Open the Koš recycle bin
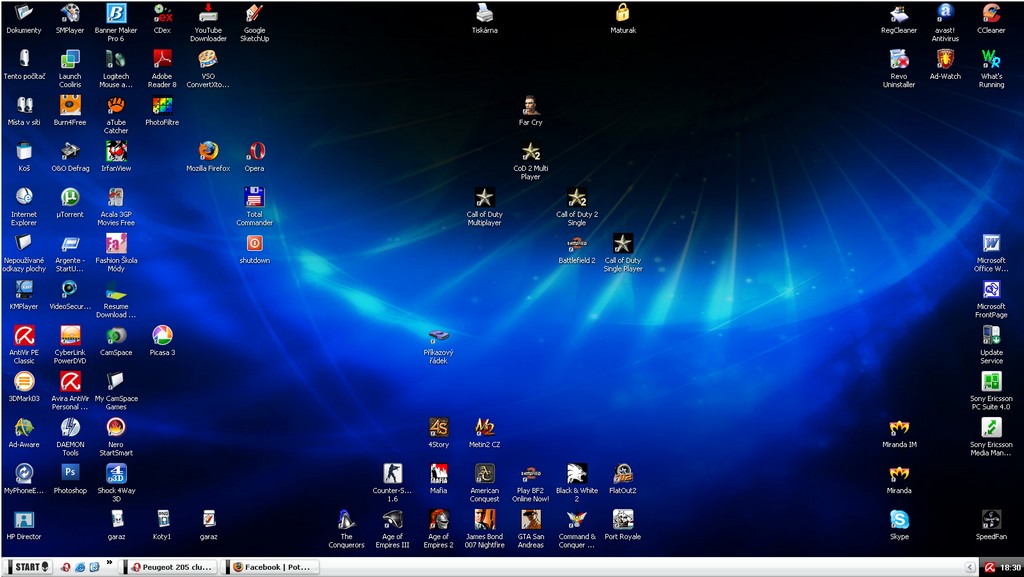The image size is (1024, 577). pos(24,151)
